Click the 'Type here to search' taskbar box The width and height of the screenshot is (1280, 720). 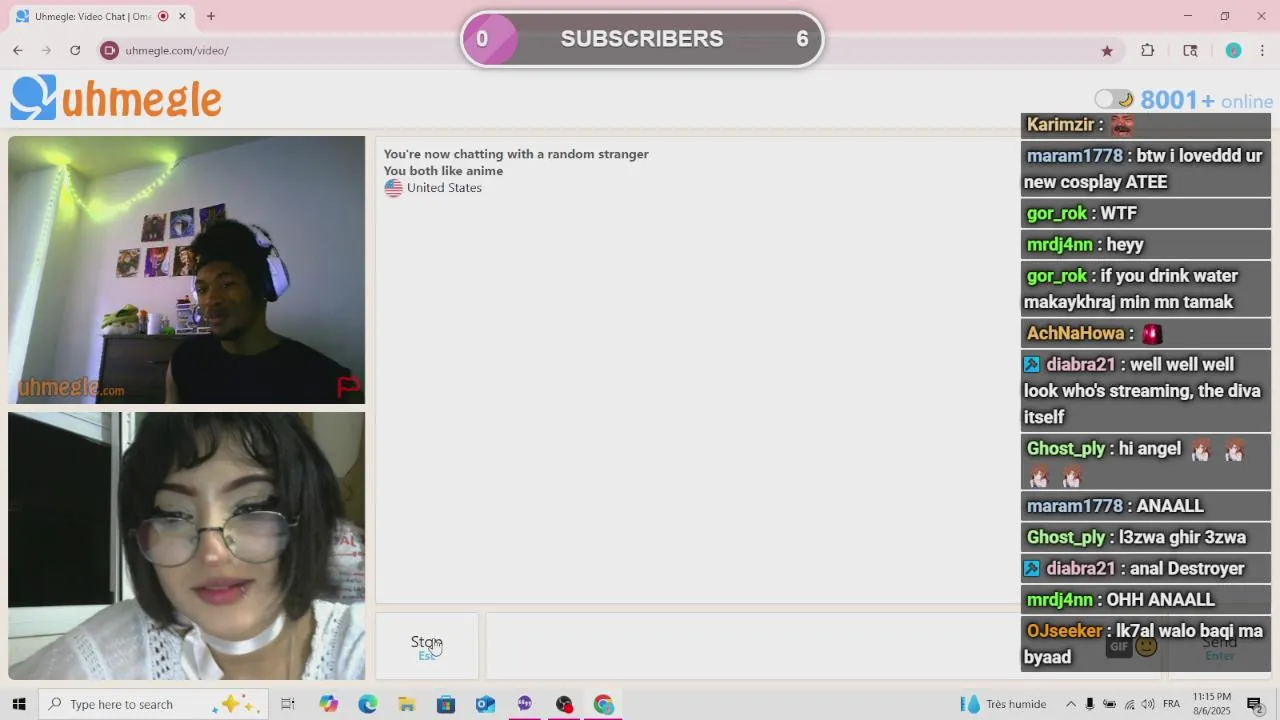pos(155,704)
